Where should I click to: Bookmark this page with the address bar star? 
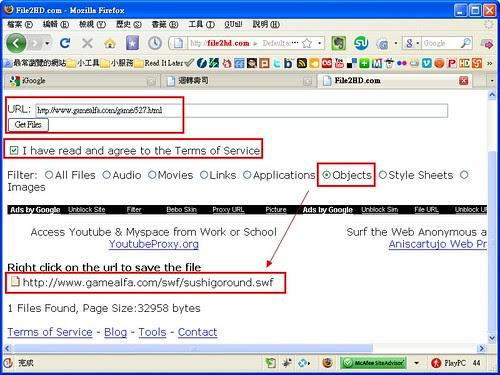(x=307, y=43)
